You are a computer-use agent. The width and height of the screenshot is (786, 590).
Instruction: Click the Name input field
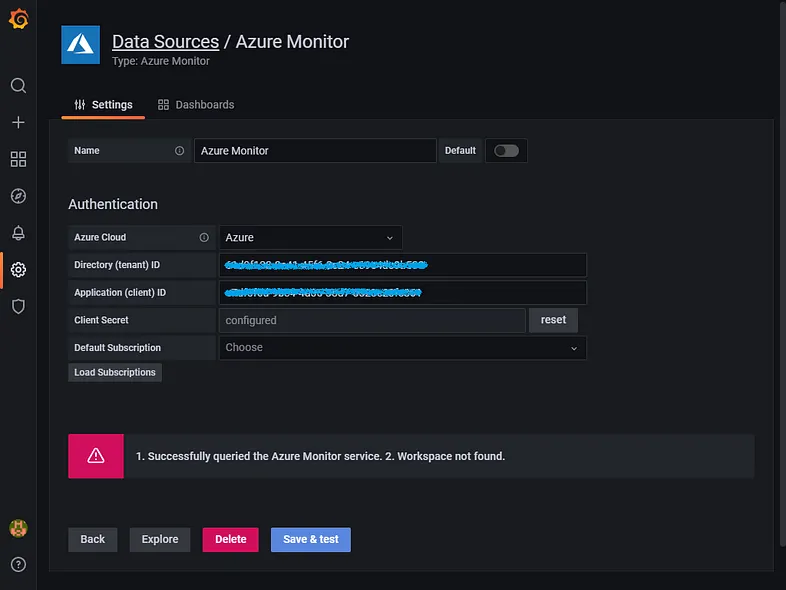click(315, 151)
